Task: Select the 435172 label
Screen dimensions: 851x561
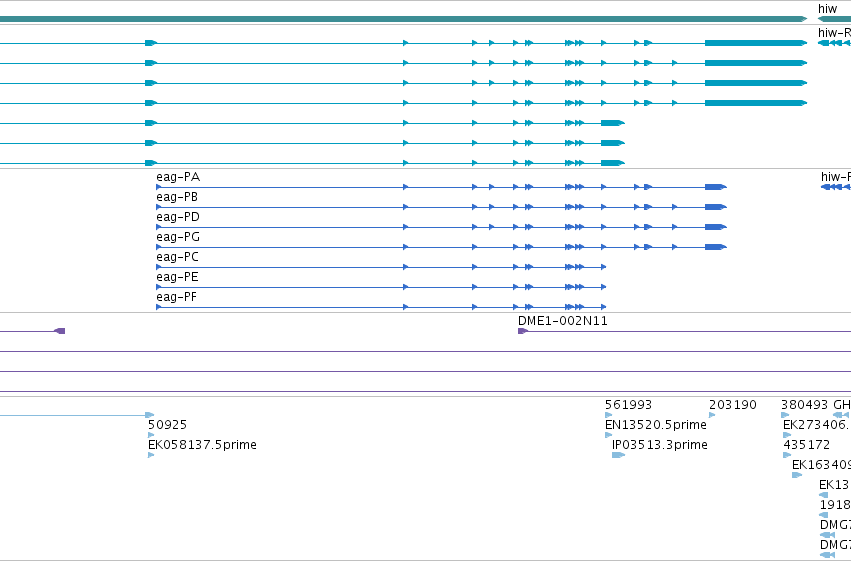Action: tap(806, 445)
